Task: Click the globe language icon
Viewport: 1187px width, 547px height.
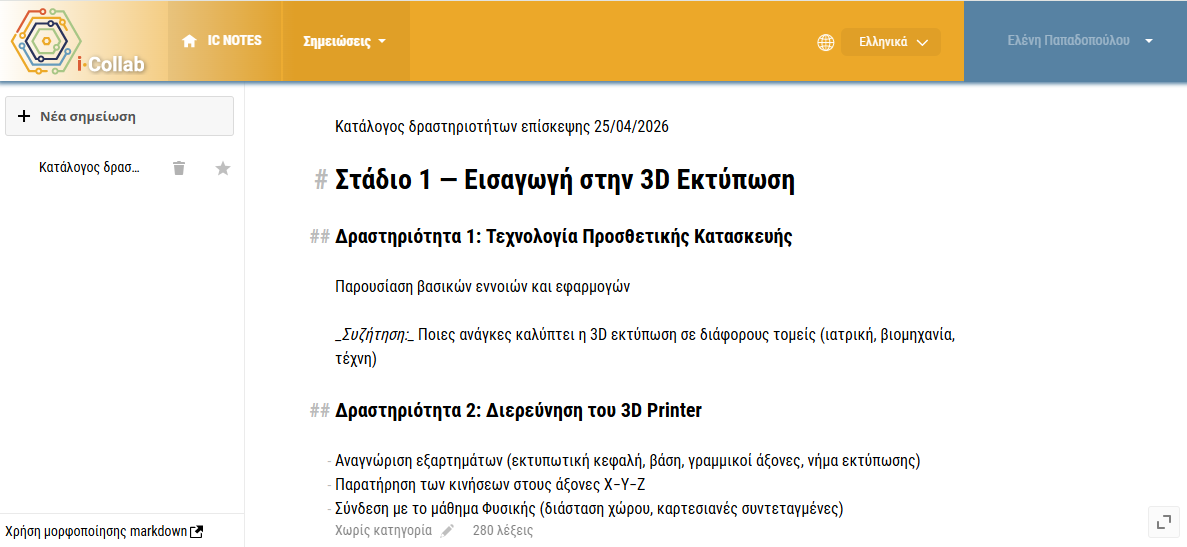Action: pos(826,42)
